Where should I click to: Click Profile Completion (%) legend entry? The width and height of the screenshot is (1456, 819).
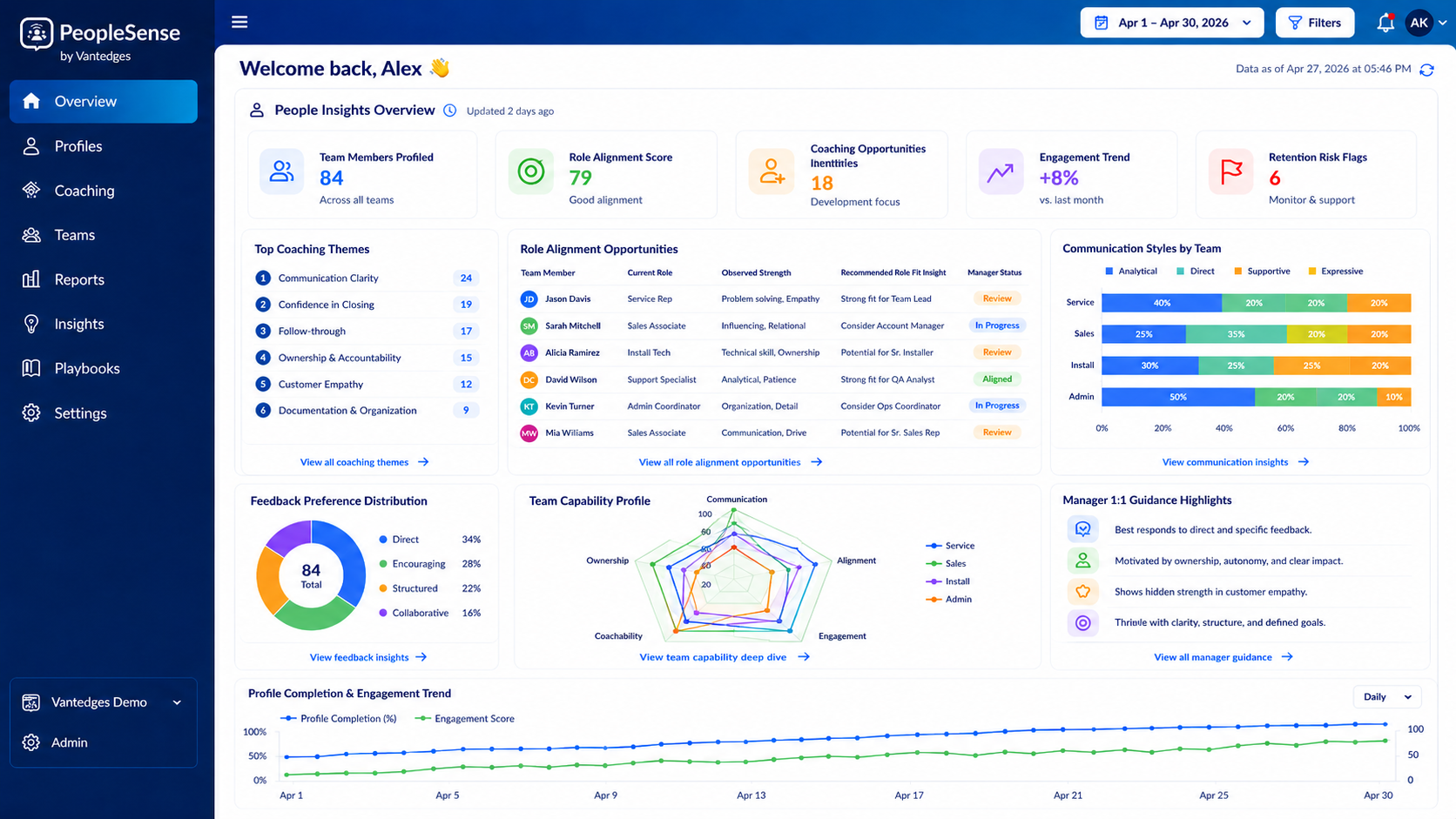coord(339,719)
